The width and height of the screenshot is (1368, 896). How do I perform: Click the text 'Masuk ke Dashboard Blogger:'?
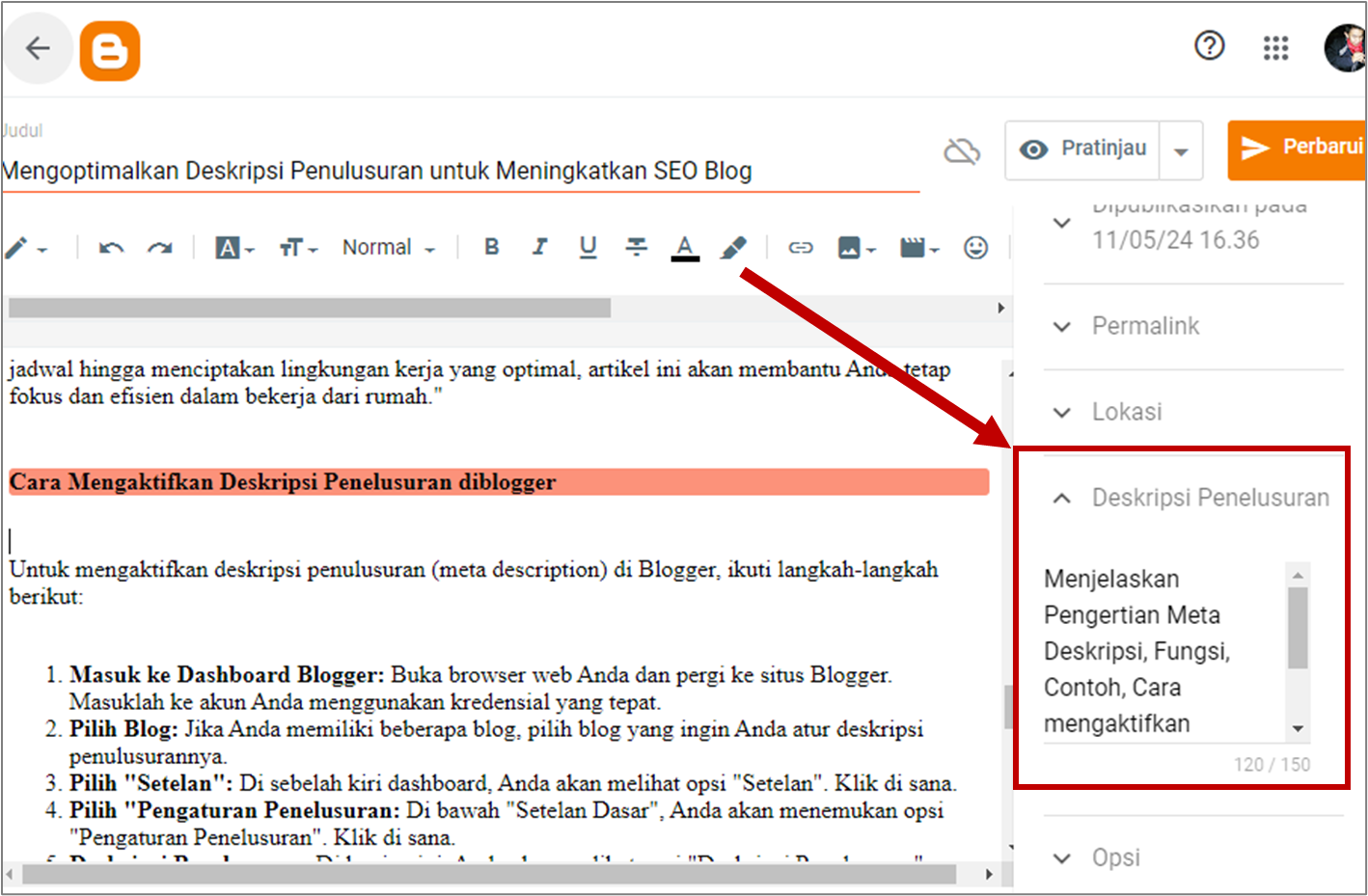click(x=227, y=674)
